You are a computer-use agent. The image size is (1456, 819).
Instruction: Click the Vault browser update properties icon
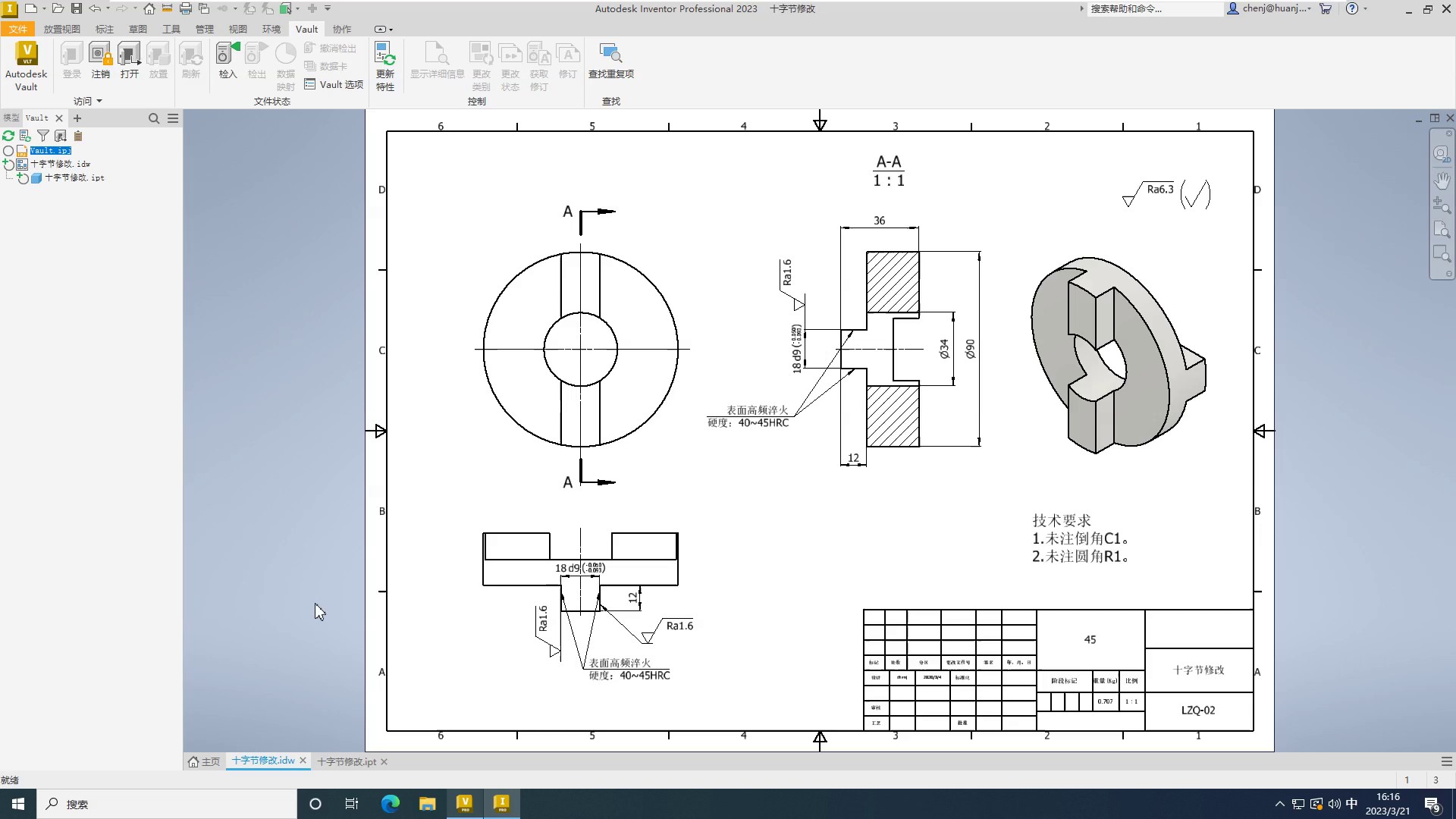click(x=25, y=136)
